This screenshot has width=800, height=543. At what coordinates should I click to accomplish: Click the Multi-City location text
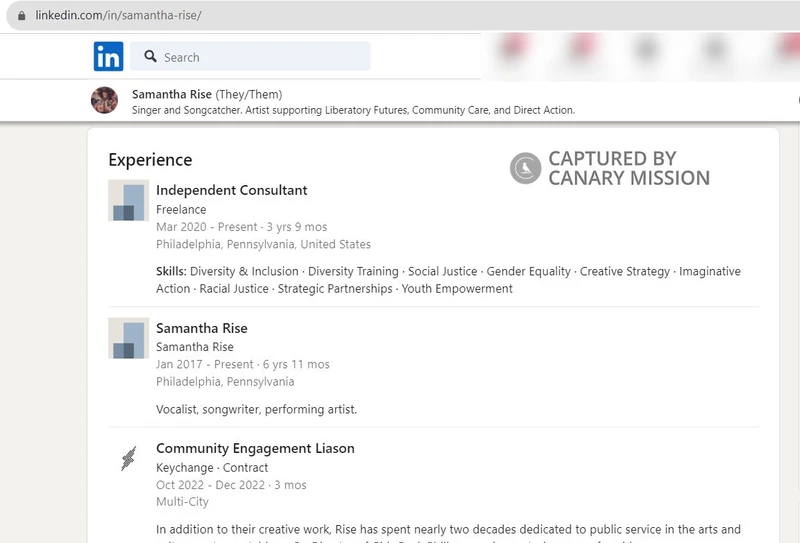coord(182,502)
